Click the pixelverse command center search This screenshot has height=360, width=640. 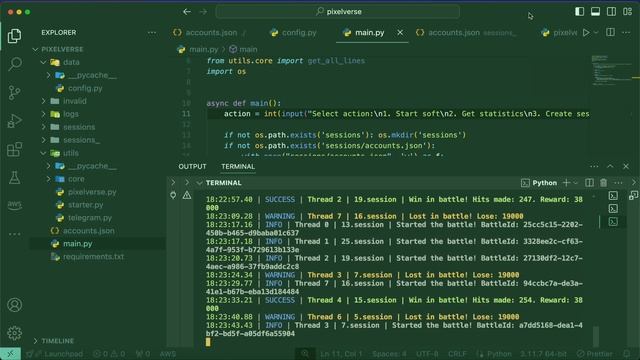point(338,12)
